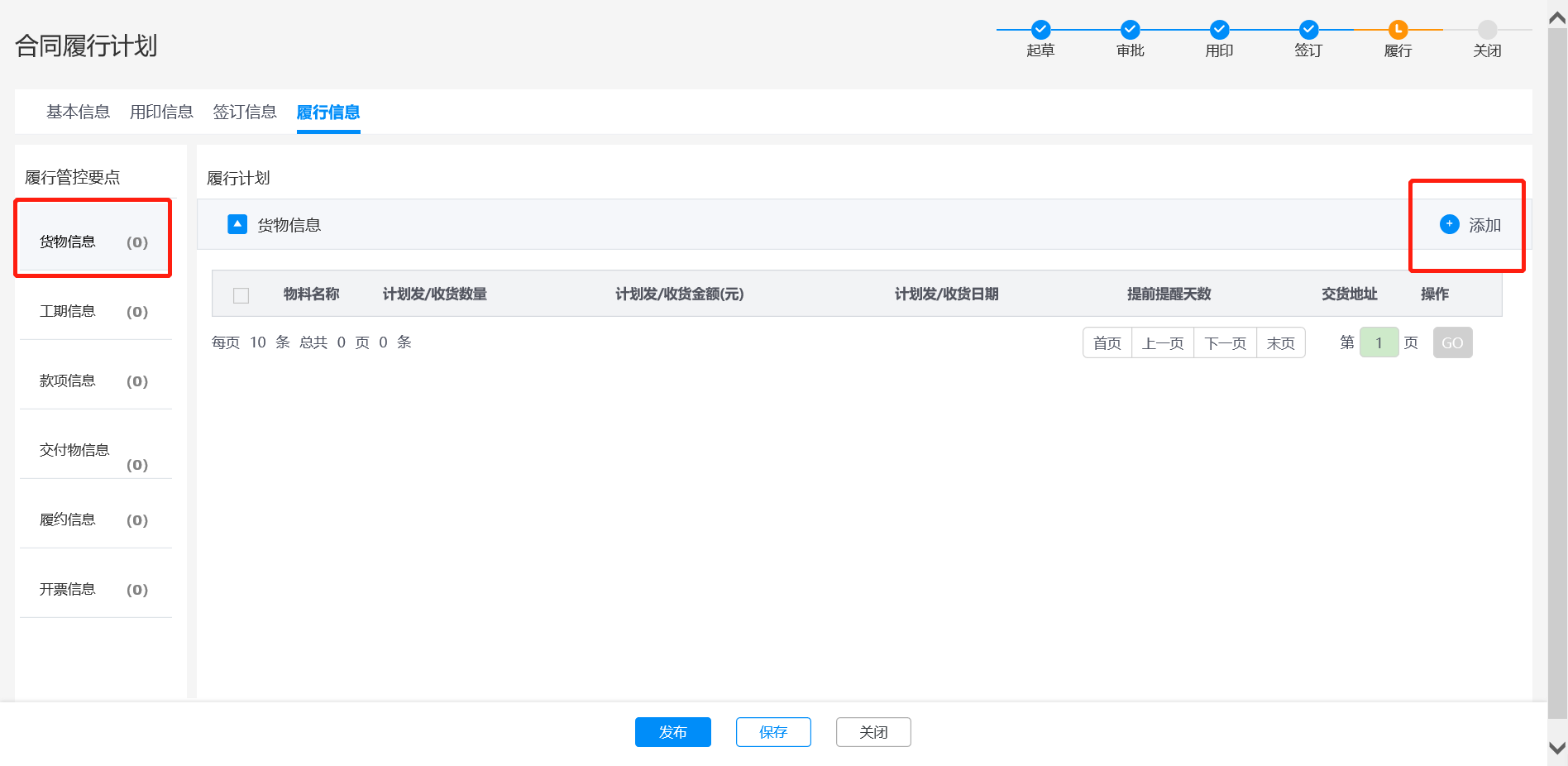This screenshot has width=1568, height=766.
Task: Click the 保存 button
Action: pyautogui.click(x=773, y=732)
